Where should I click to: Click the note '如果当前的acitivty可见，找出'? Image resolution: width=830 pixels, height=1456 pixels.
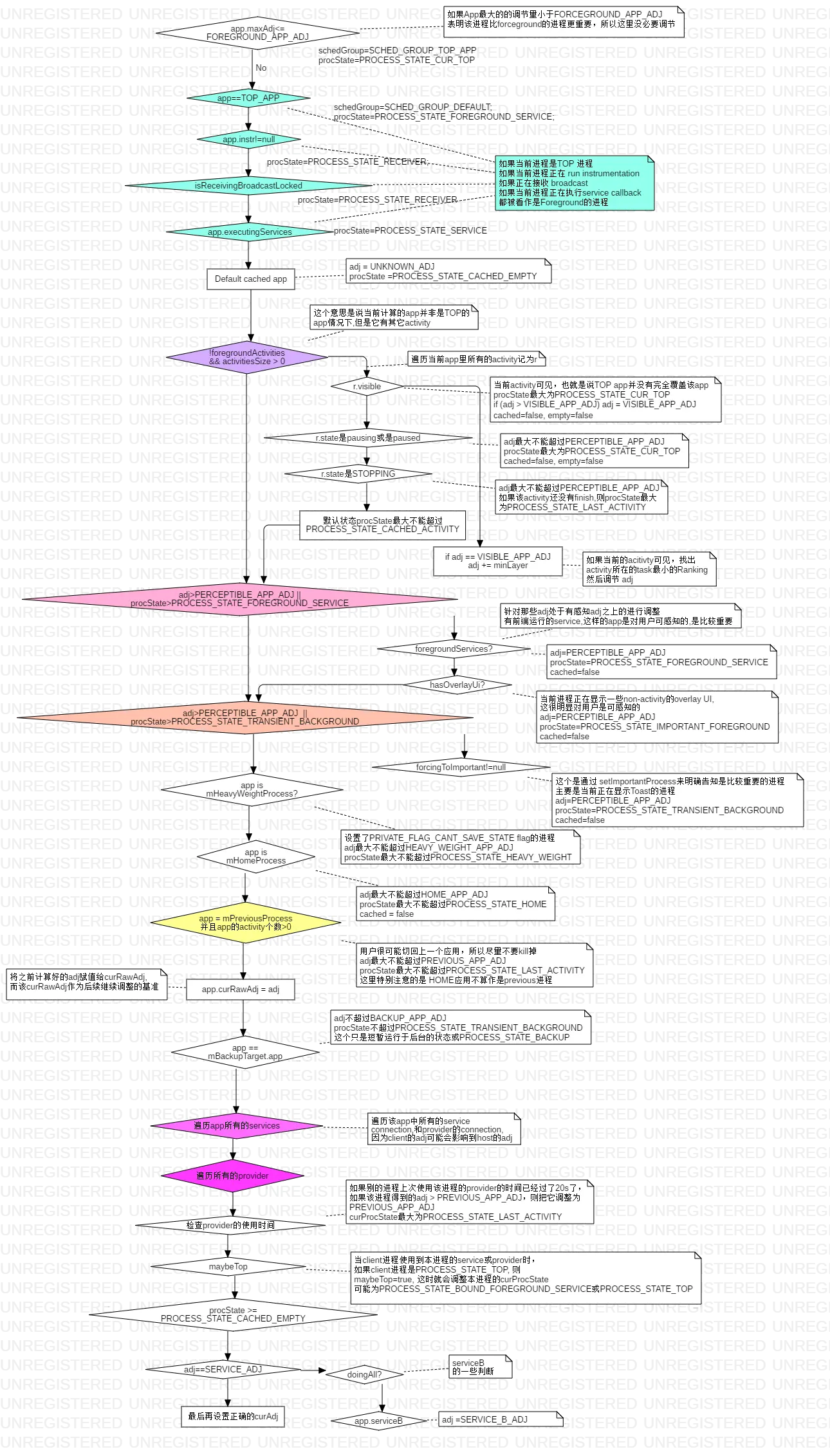coord(649,569)
